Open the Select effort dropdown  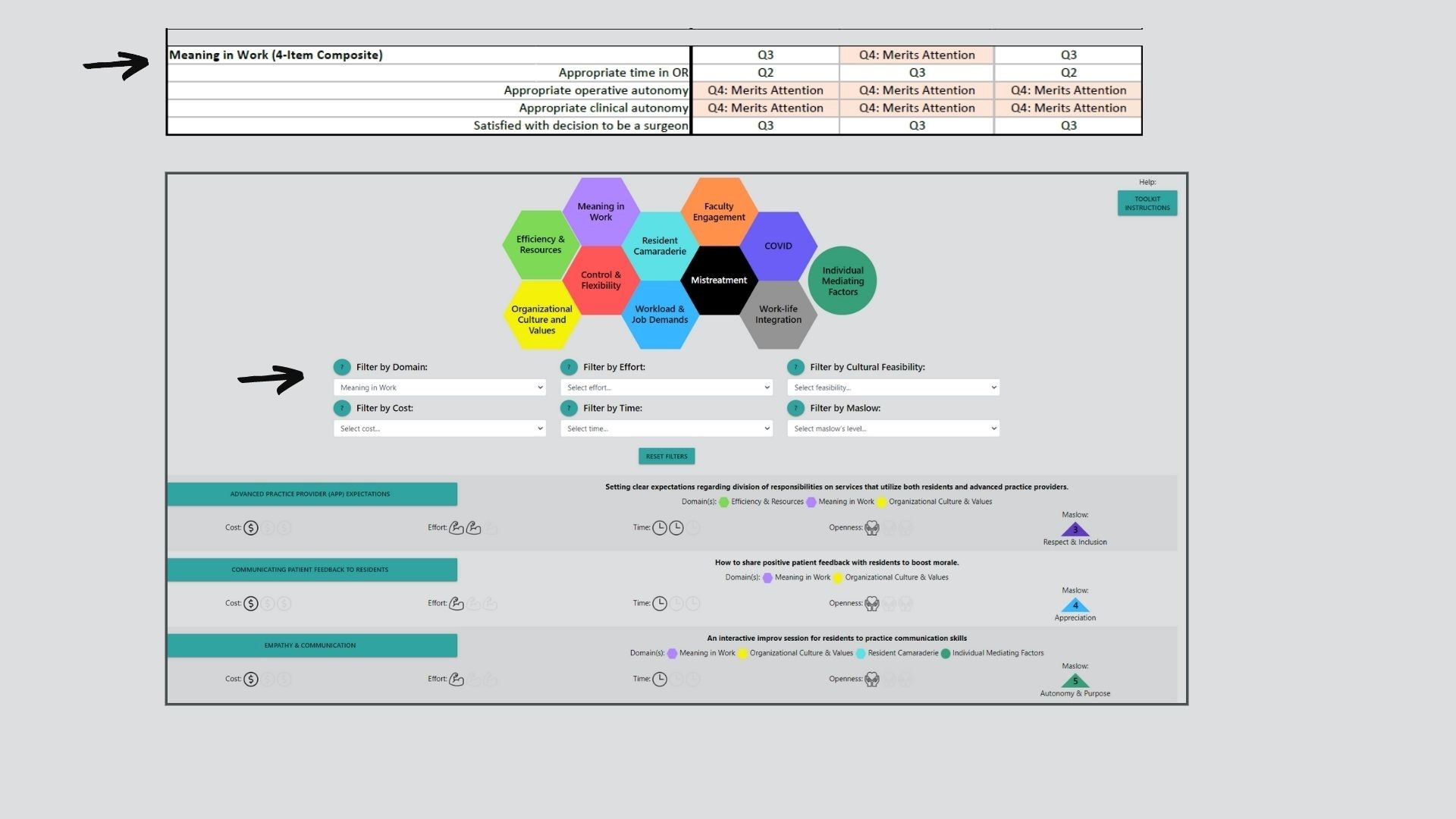667,388
